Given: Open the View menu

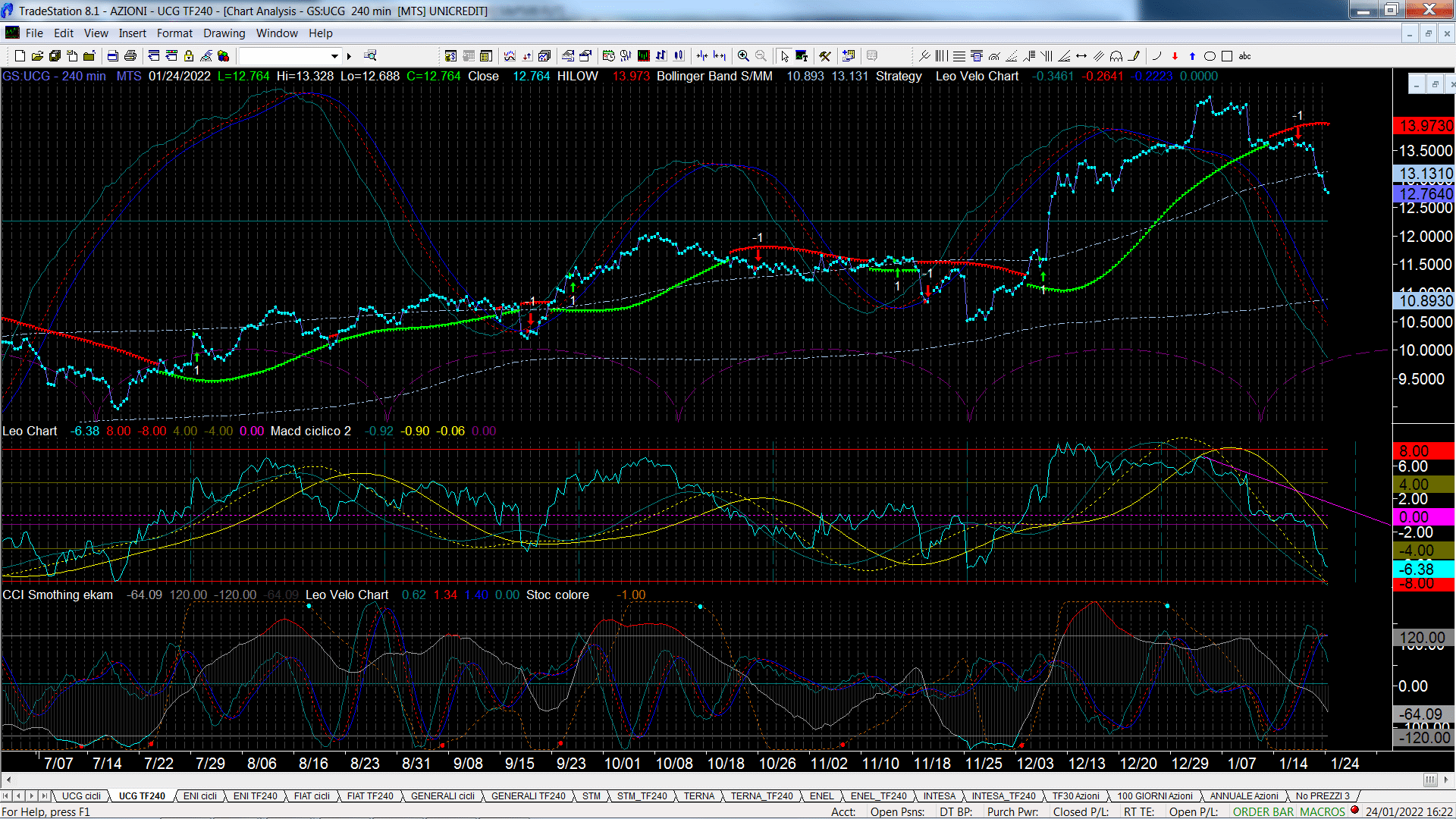Looking at the screenshot, I should coord(96,33).
